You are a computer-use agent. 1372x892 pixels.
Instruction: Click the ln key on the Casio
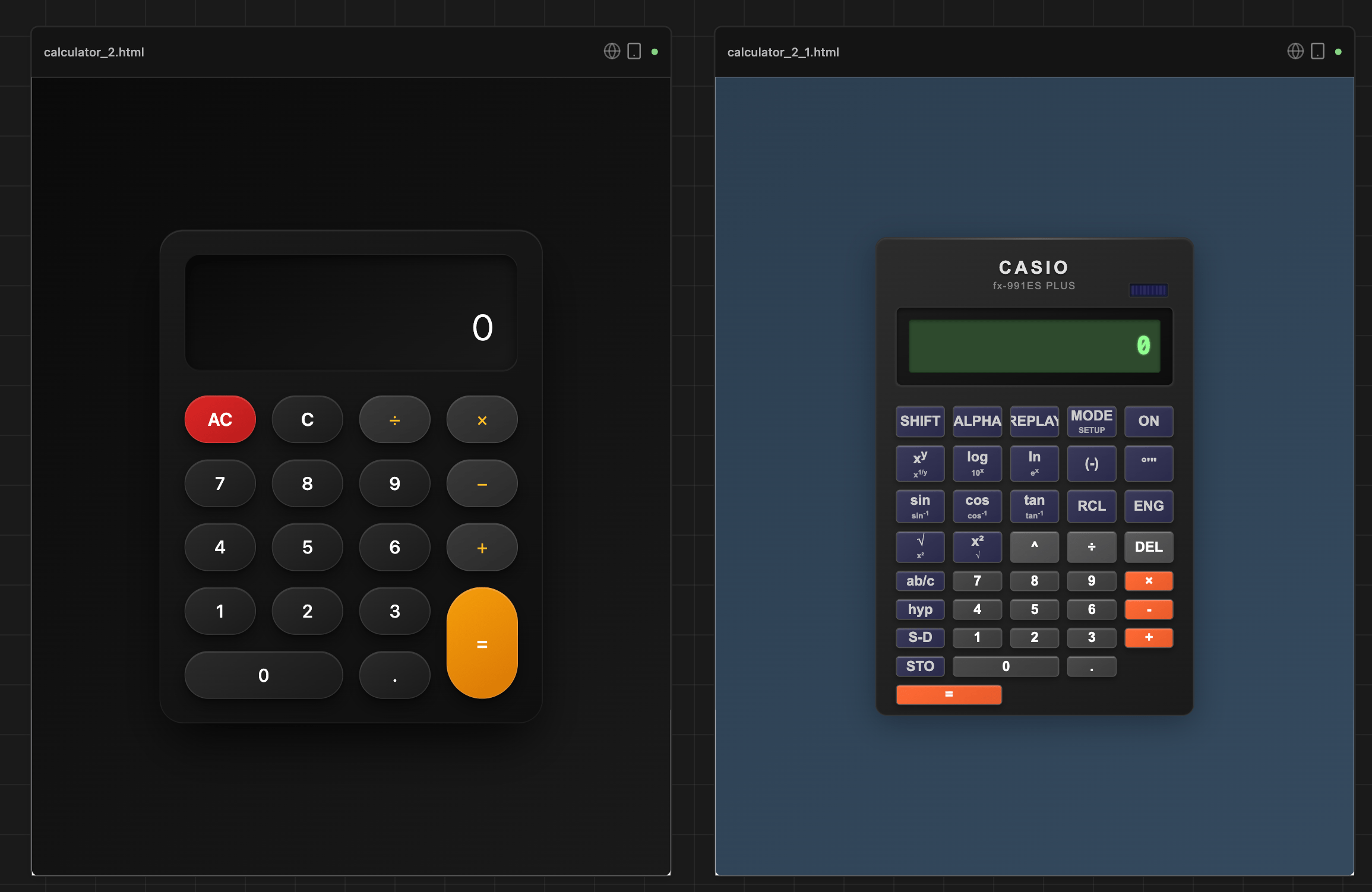(1034, 463)
